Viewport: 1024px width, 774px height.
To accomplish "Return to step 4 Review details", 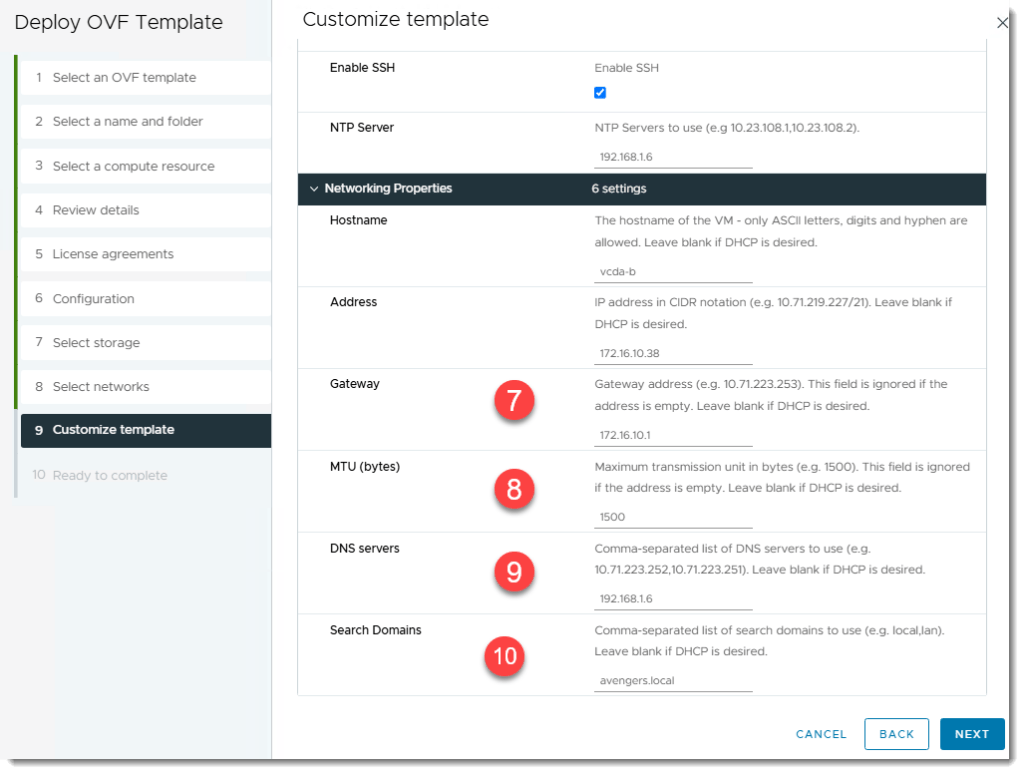I will click(x=96, y=210).
